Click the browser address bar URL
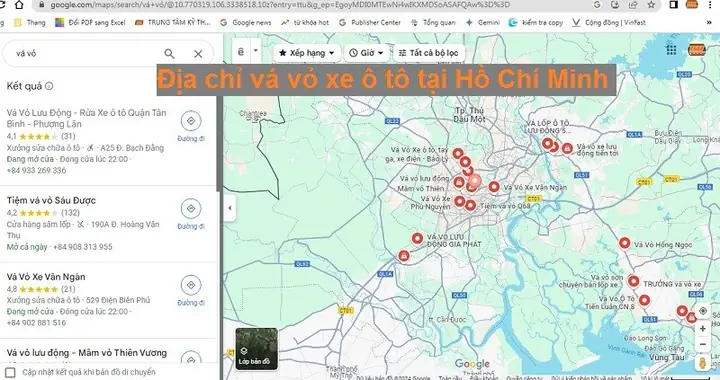The image size is (720, 380). (x=280, y=5)
